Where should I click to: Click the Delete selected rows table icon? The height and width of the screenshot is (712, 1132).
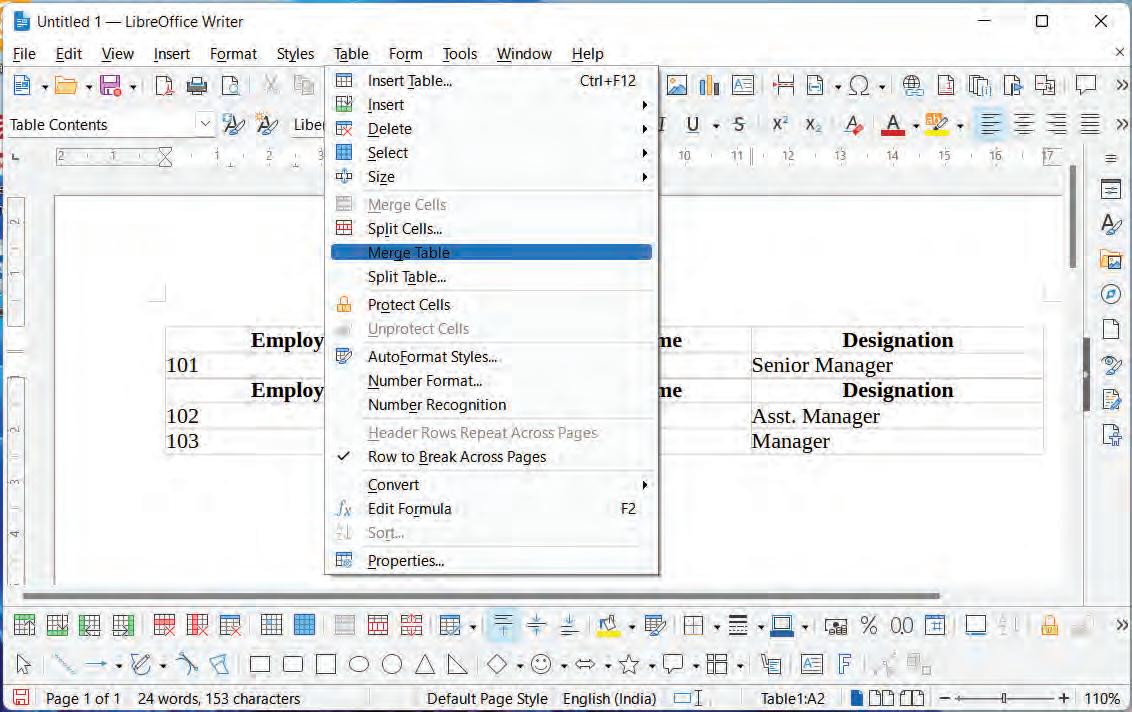(x=165, y=625)
